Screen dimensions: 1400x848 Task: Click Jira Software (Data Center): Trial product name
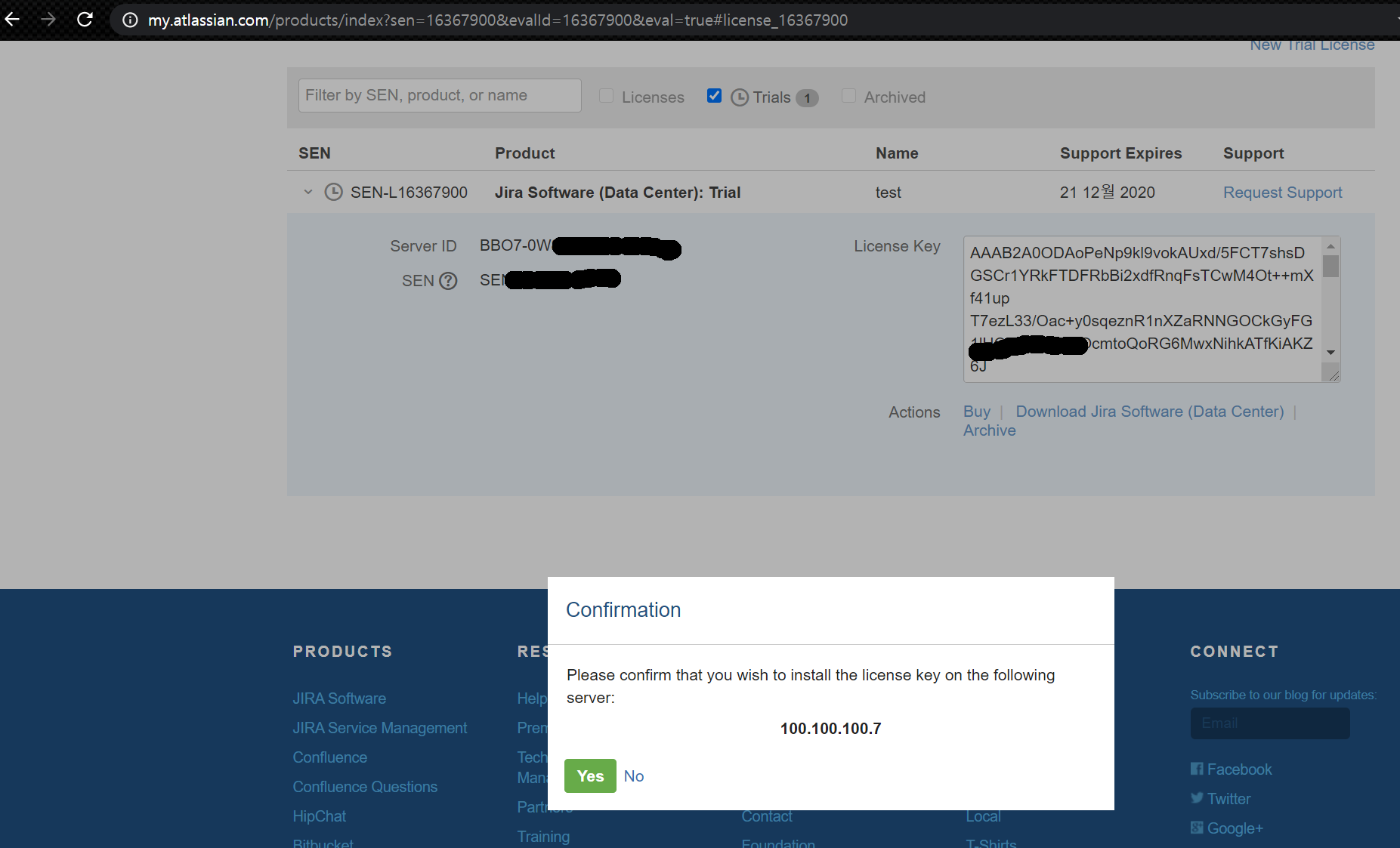click(617, 193)
